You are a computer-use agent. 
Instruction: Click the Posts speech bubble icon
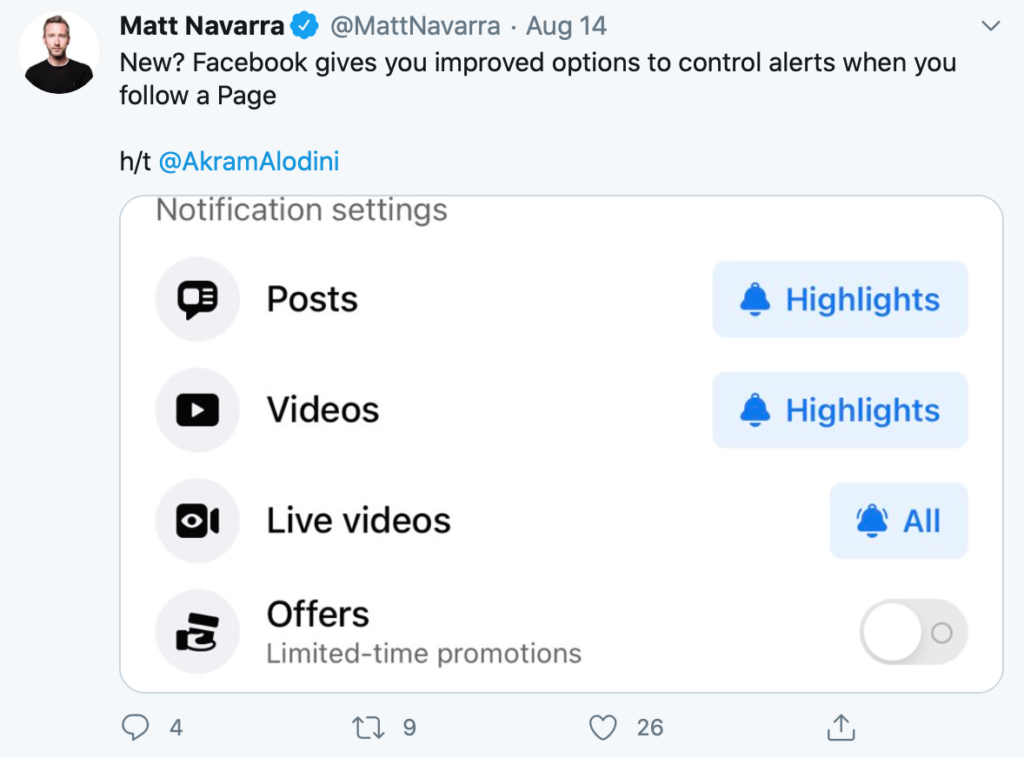[197, 299]
